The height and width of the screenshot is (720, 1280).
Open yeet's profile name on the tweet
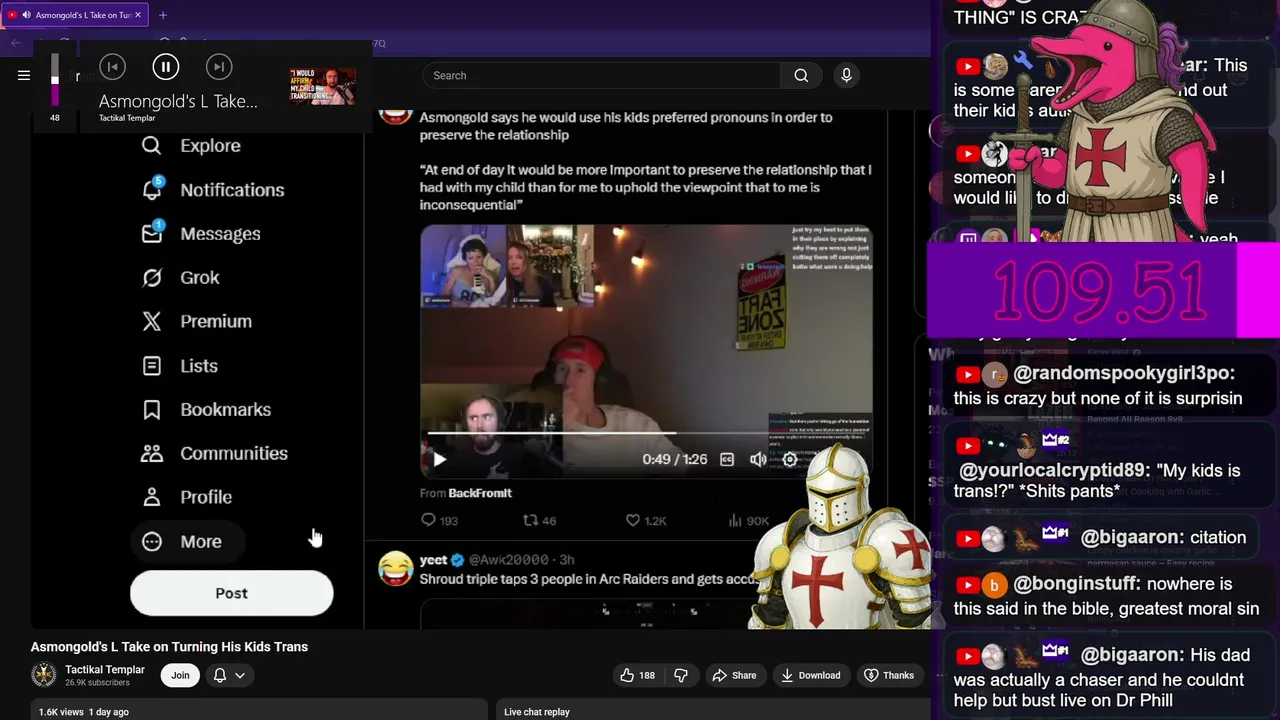(433, 560)
